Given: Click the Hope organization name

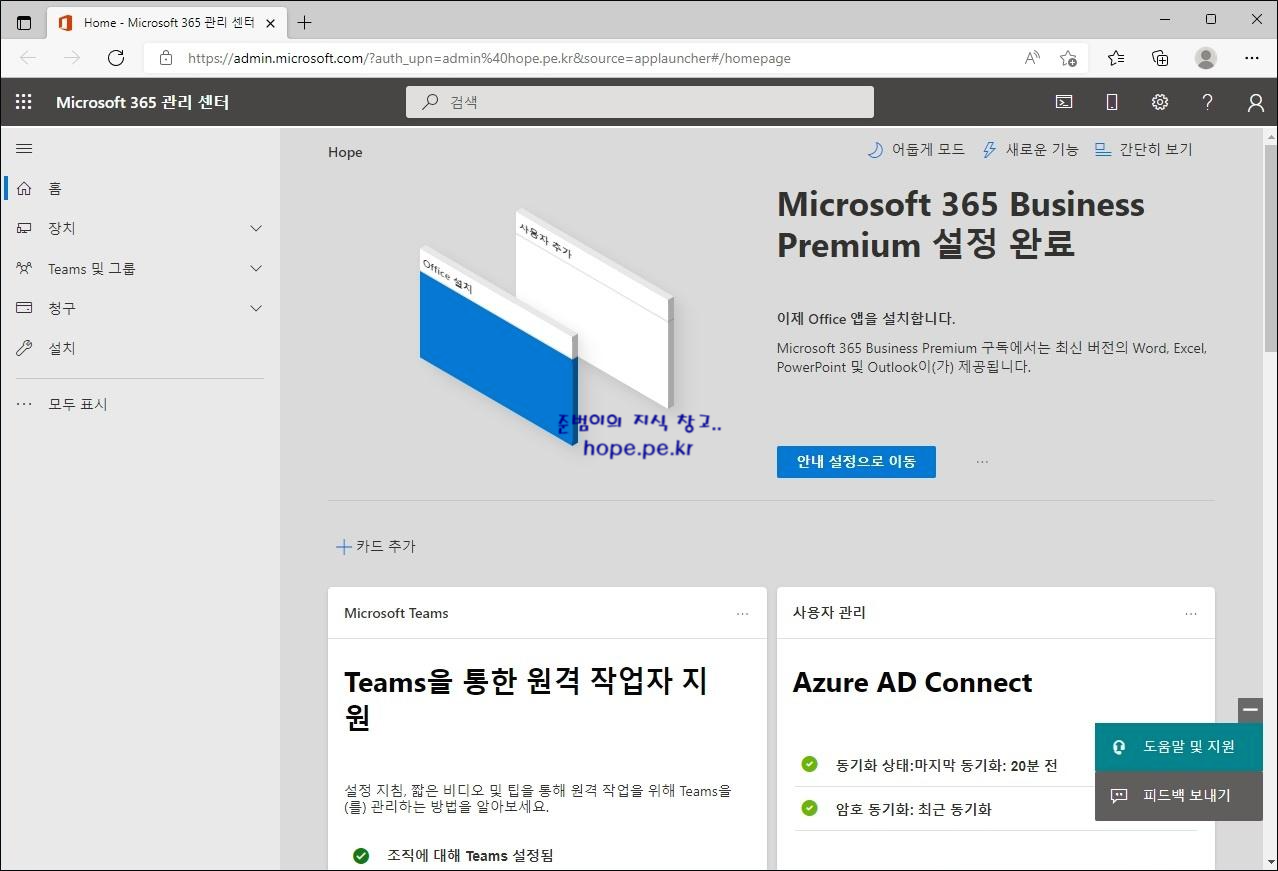Looking at the screenshot, I should [x=345, y=152].
